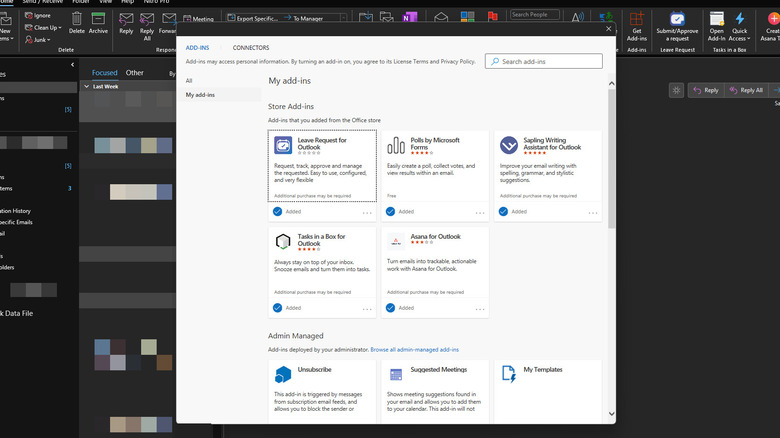Click the Suggested Meetings add-in icon
This screenshot has height=438, width=780.
[x=396, y=374]
